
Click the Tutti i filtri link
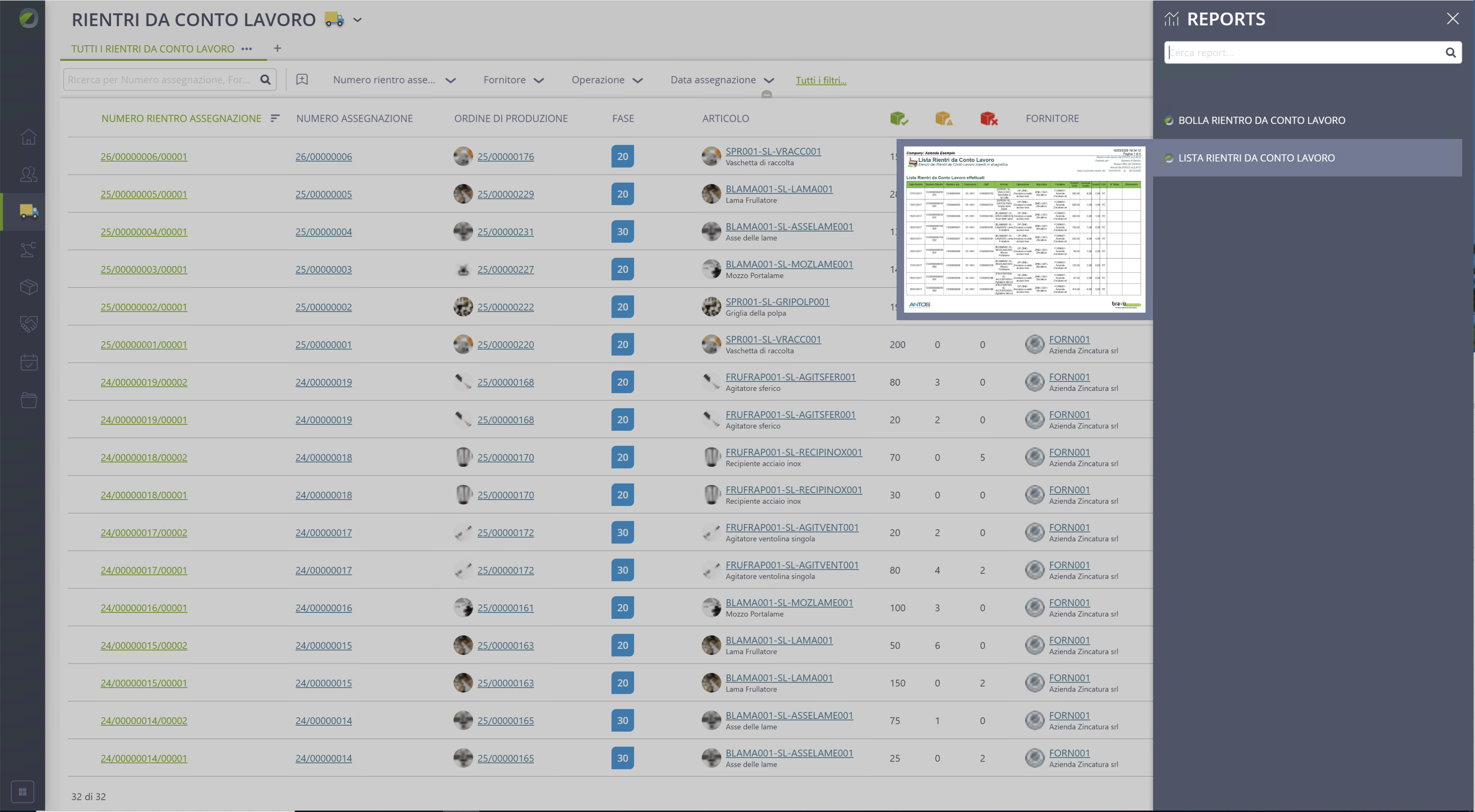pyautogui.click(x=821, y=80)
